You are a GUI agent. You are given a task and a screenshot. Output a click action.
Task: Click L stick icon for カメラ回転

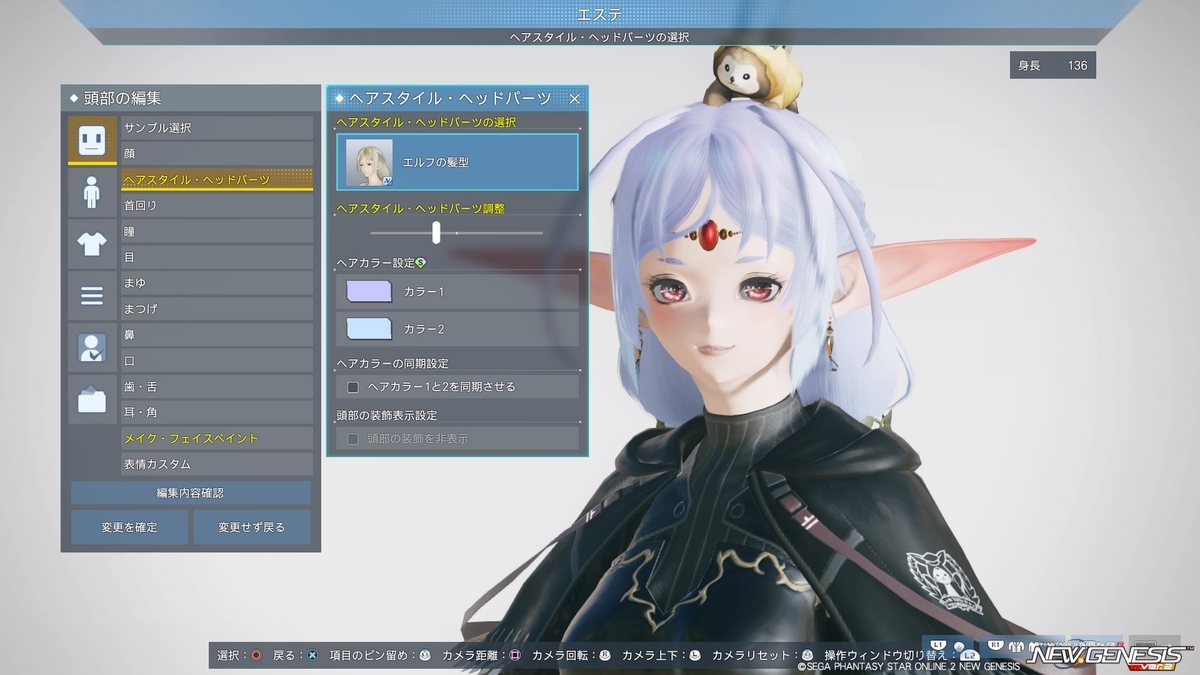click(x=605, y=655)
